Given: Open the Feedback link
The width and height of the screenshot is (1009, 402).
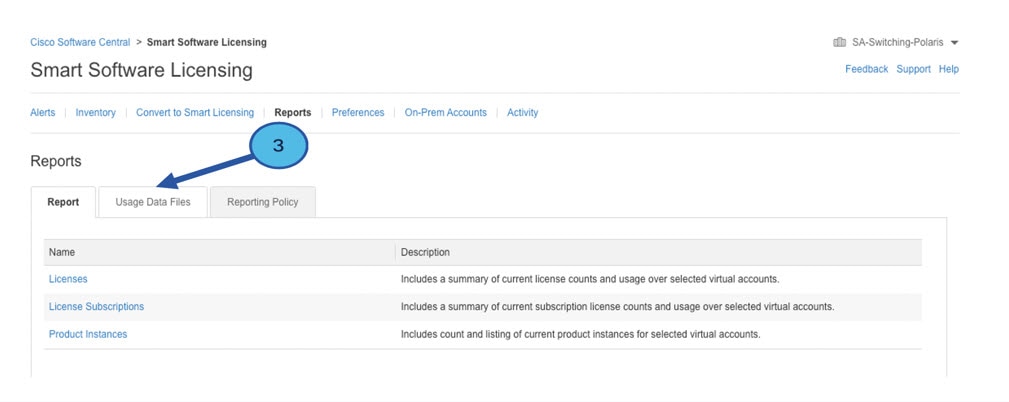Looking at the screenshot, I should pyautogui.click(x=866, y=69).
